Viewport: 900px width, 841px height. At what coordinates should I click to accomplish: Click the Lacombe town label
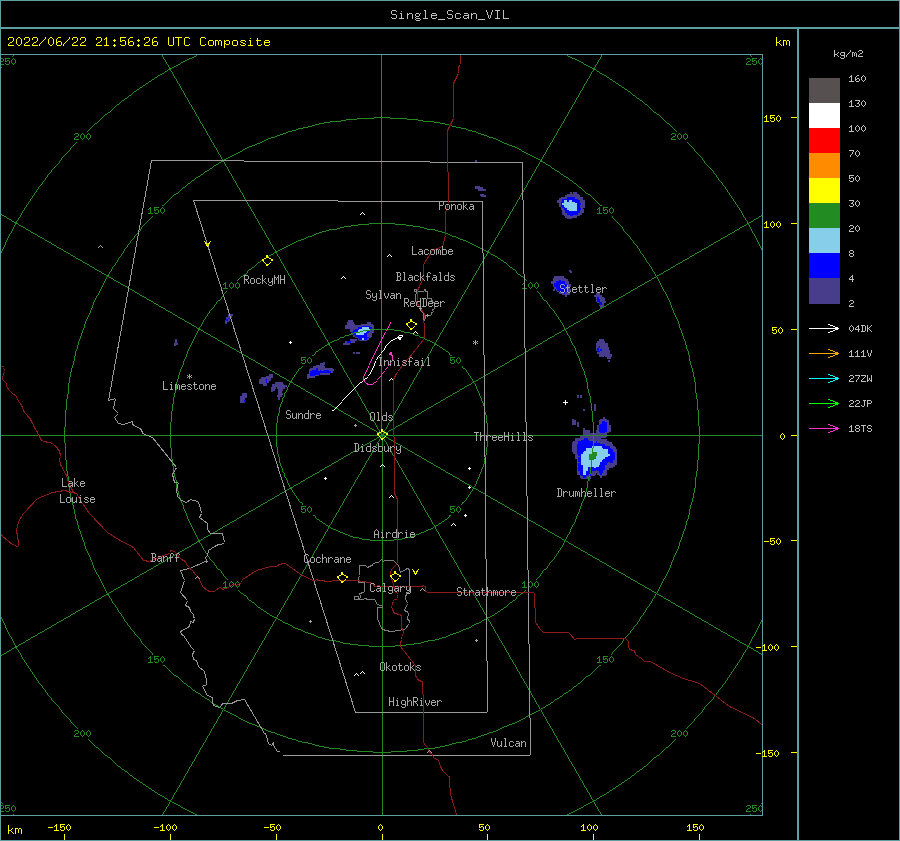432,251
